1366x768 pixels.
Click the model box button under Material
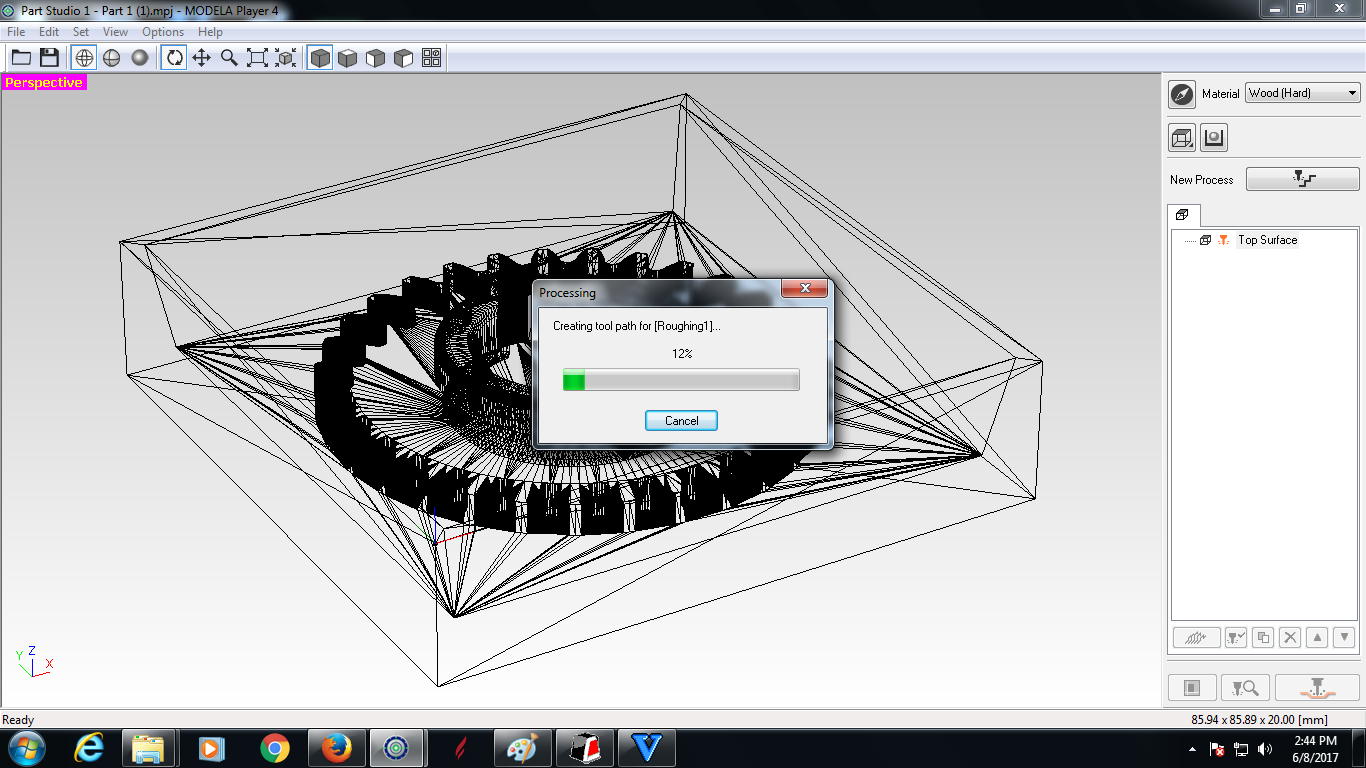(x=1182, y=138)
